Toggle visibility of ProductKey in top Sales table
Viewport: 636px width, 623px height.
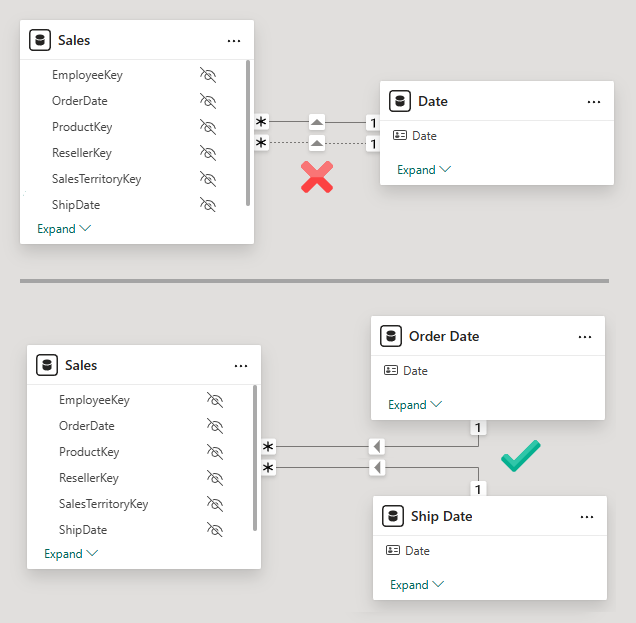pos(208,127)
